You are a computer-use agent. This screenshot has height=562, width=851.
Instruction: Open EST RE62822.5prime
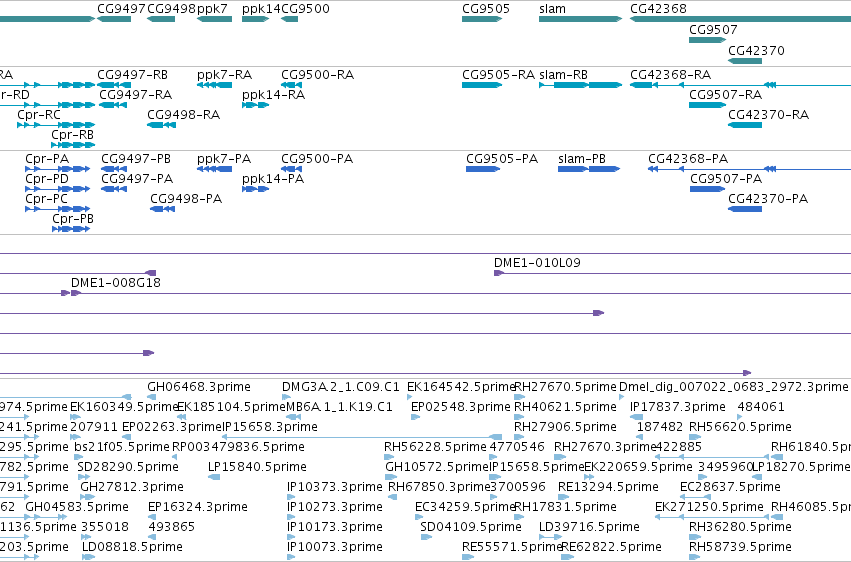tap(612, 547)
